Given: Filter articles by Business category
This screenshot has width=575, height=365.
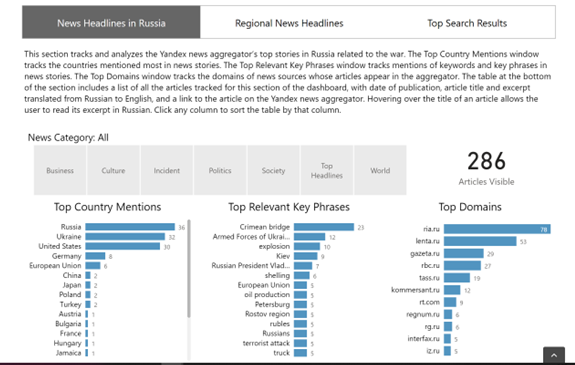Looking at the screenshot, I should pyautogui.click(x=60, y=170).
